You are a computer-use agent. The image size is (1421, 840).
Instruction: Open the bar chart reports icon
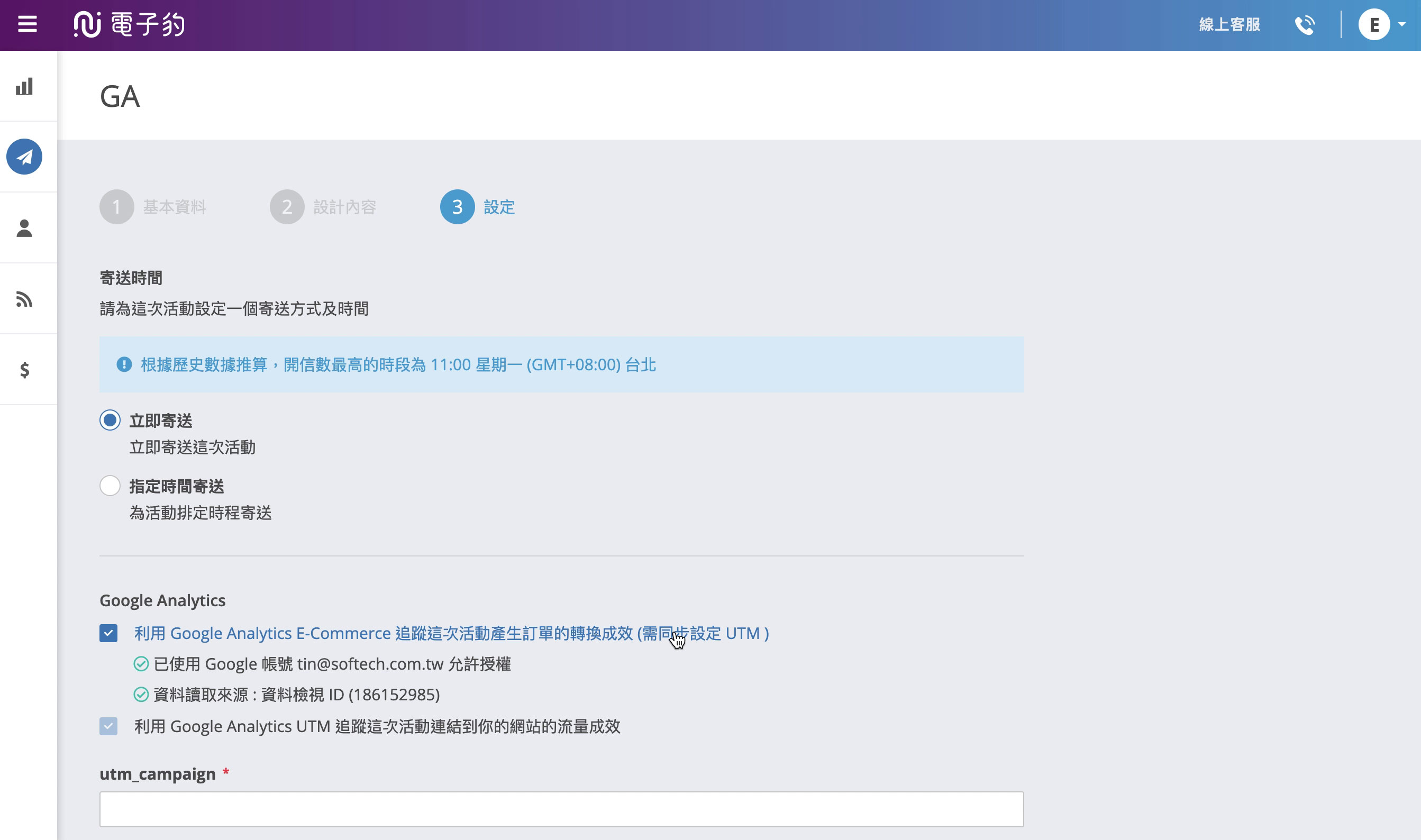pyautogui.click(x=24, y=86)
